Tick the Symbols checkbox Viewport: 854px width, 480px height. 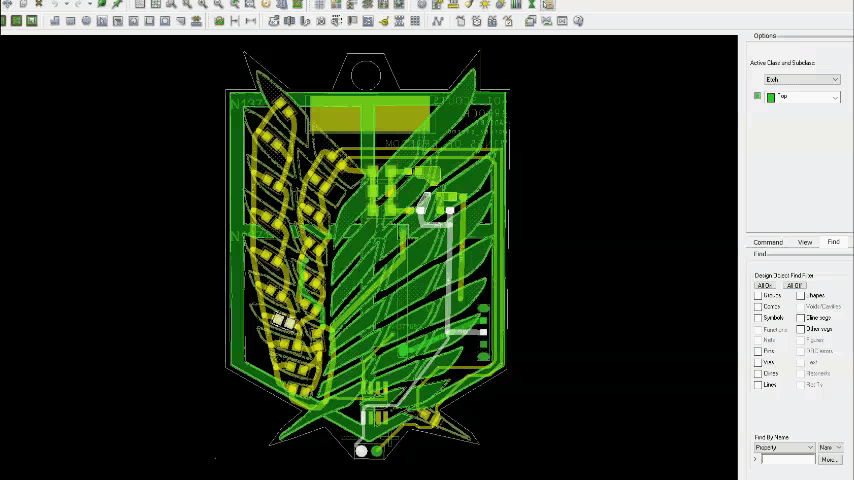[758, 318]
